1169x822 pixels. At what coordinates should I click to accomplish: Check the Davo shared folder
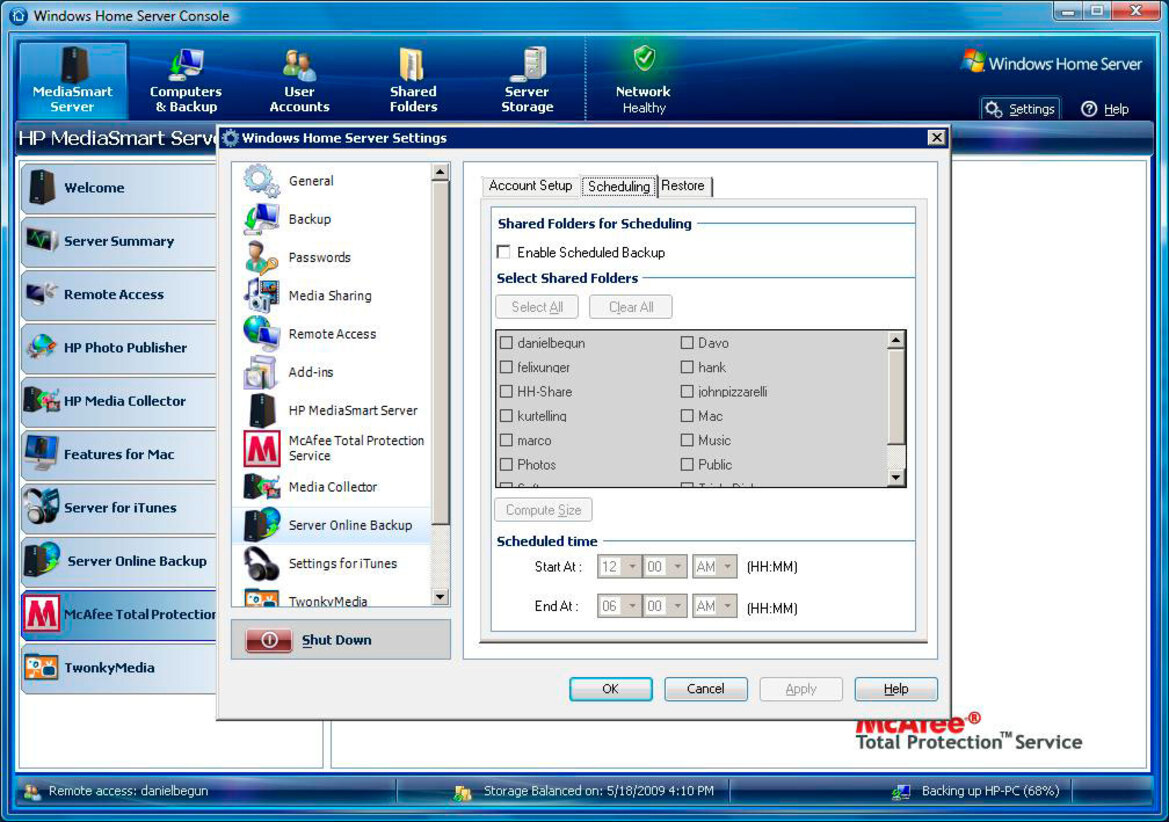point(687,343)
